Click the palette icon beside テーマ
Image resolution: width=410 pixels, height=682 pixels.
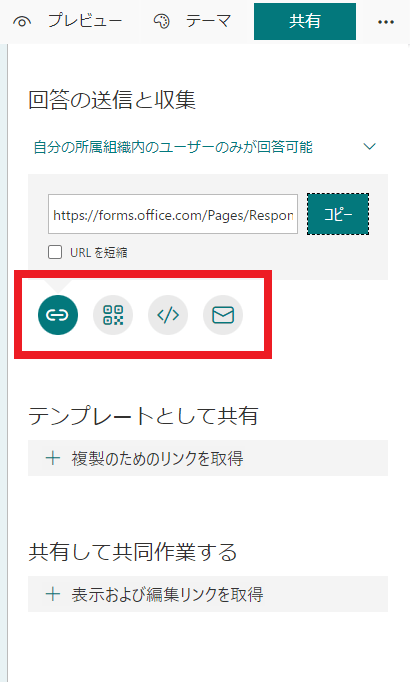pyautogui.click(x=162, y=21)
